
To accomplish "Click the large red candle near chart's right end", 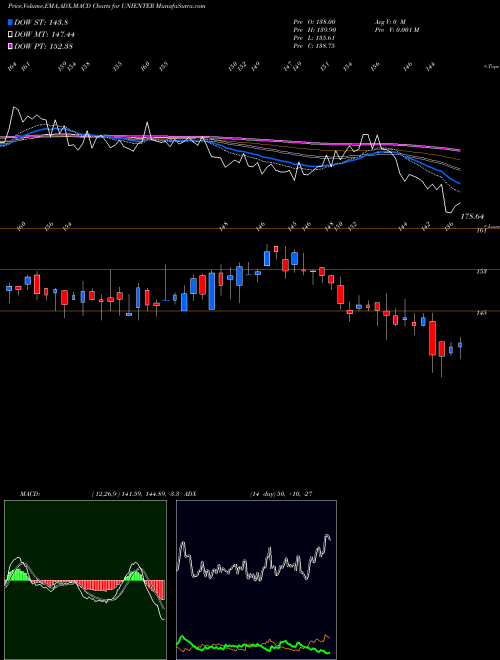I will coord(432,338).
